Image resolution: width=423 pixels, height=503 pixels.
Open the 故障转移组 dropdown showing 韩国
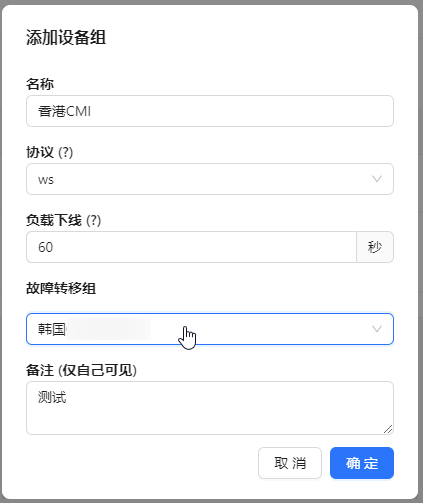coord(210,329)
